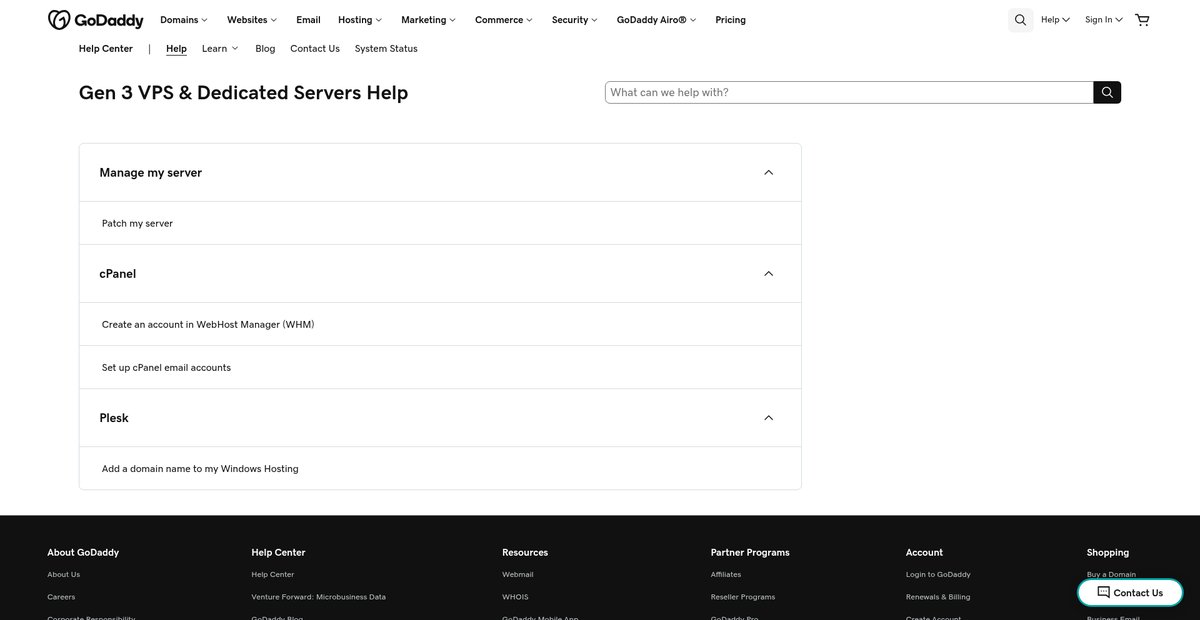Open the Help dropdown in header
The height and width of the screenshot is (620, 1200).
tap(1055, 20)
